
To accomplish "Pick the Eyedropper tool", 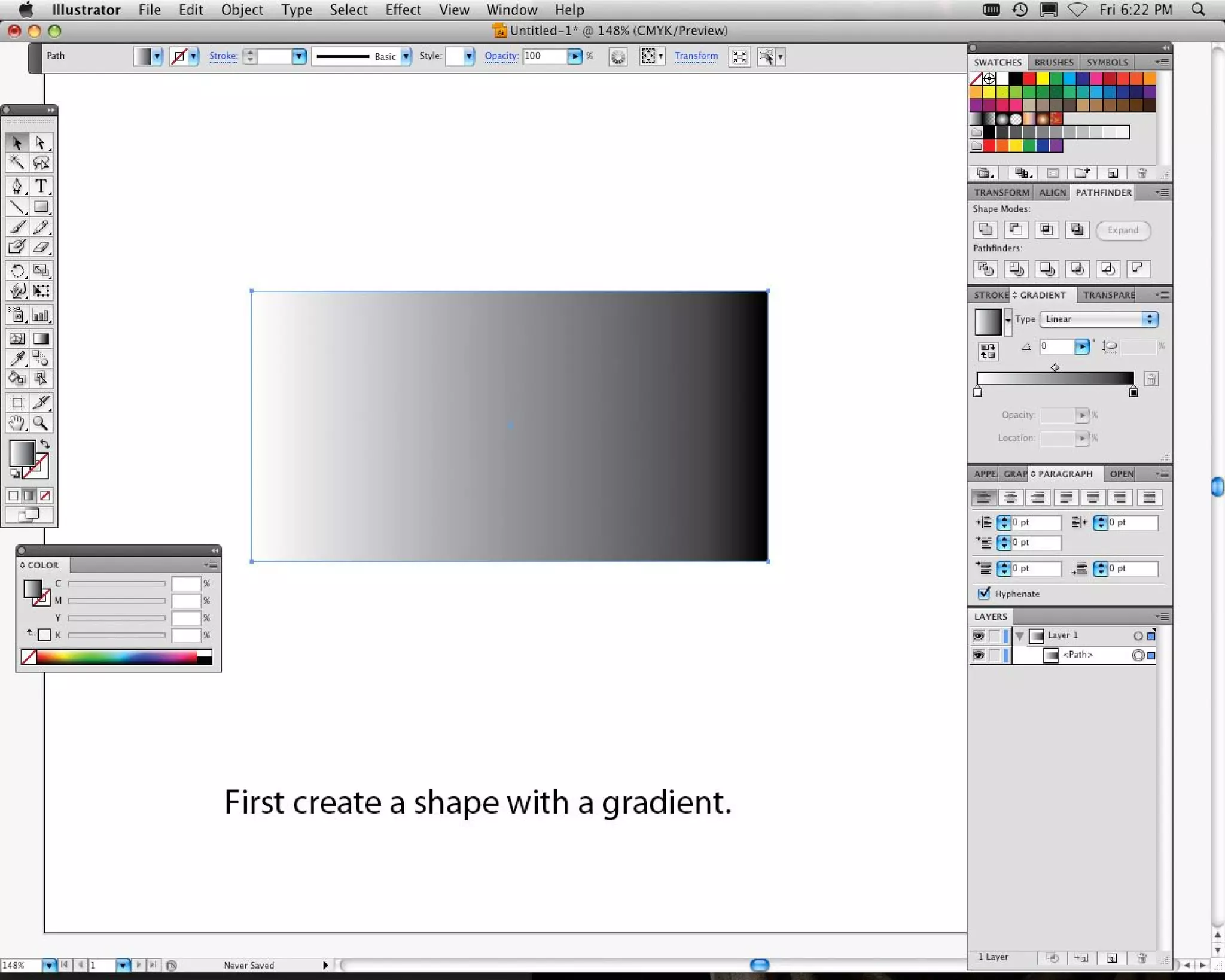I will (17, 358).
